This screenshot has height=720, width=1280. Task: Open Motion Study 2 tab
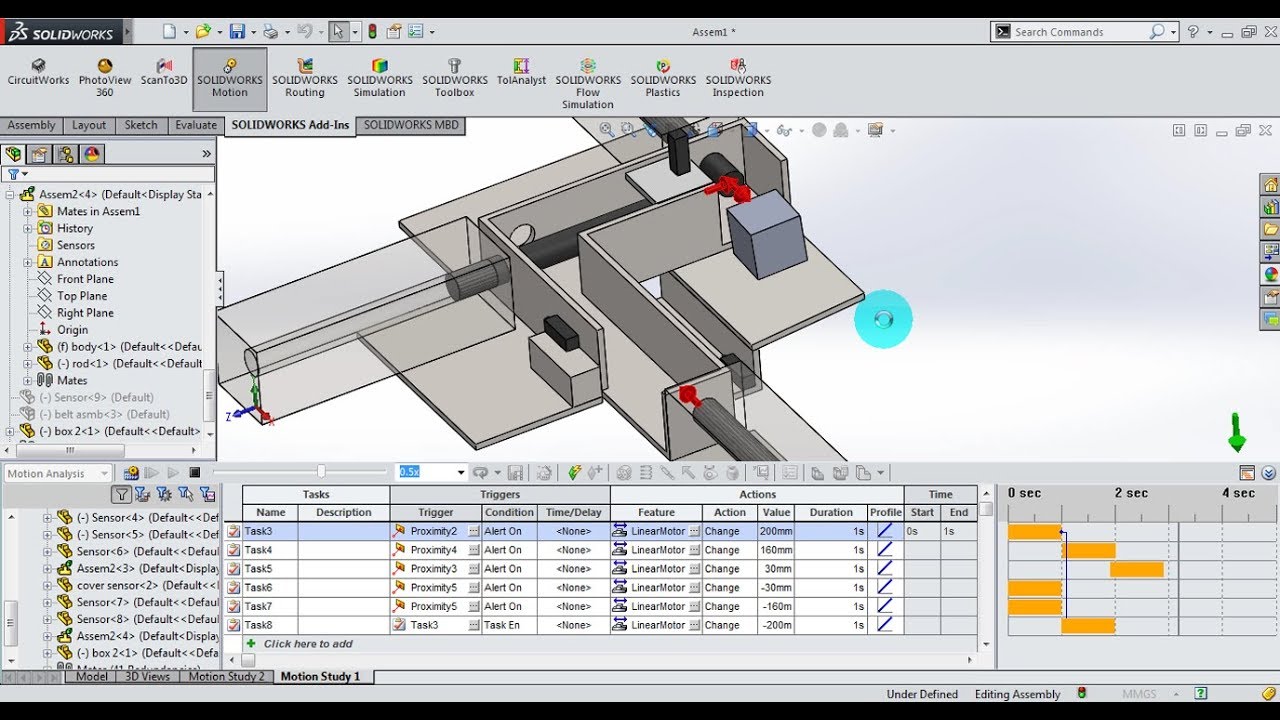tap(227, 677)
